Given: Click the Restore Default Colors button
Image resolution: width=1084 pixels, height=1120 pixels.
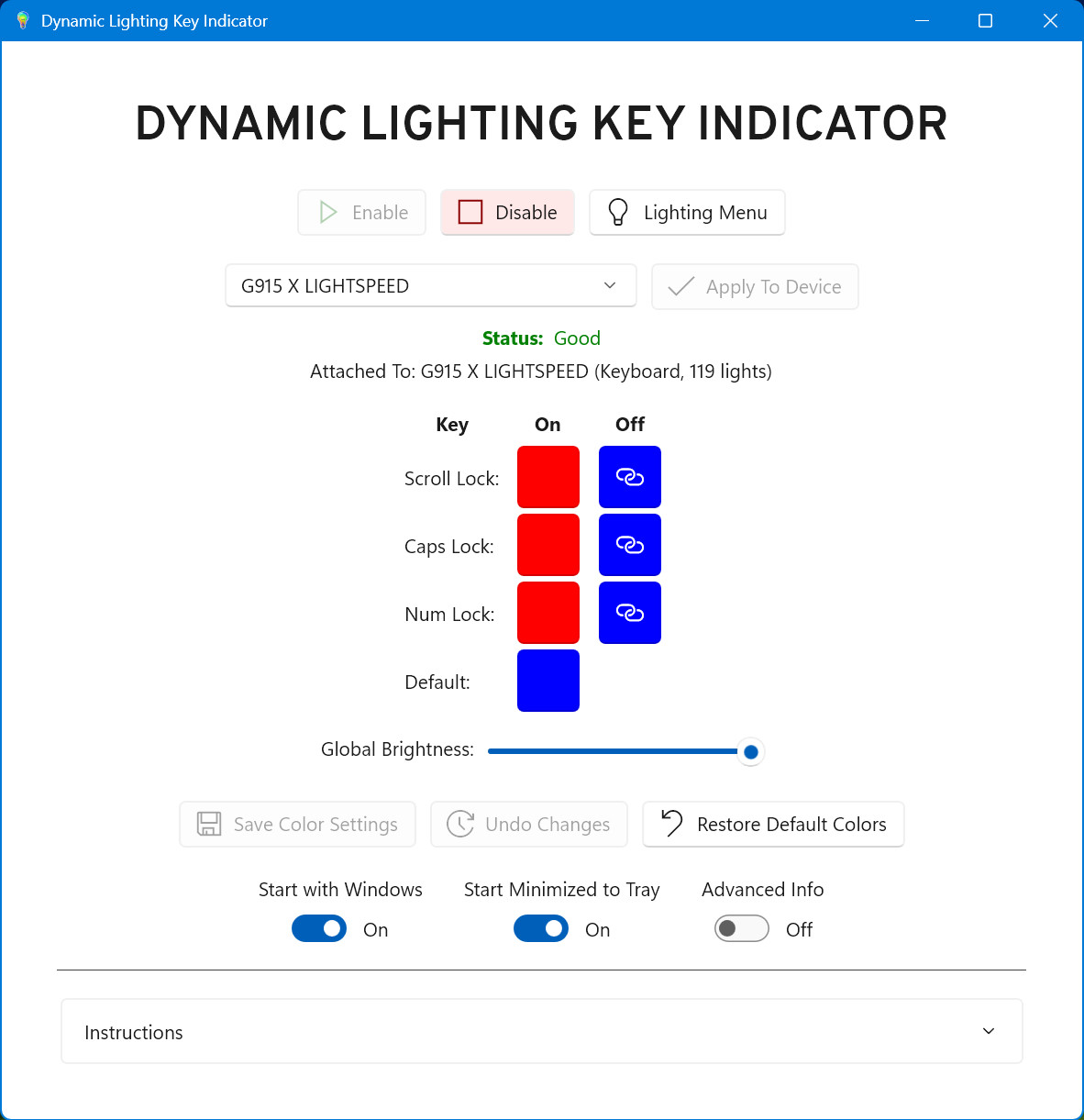Looking at the screenshot, I should [x=773, y=824].
